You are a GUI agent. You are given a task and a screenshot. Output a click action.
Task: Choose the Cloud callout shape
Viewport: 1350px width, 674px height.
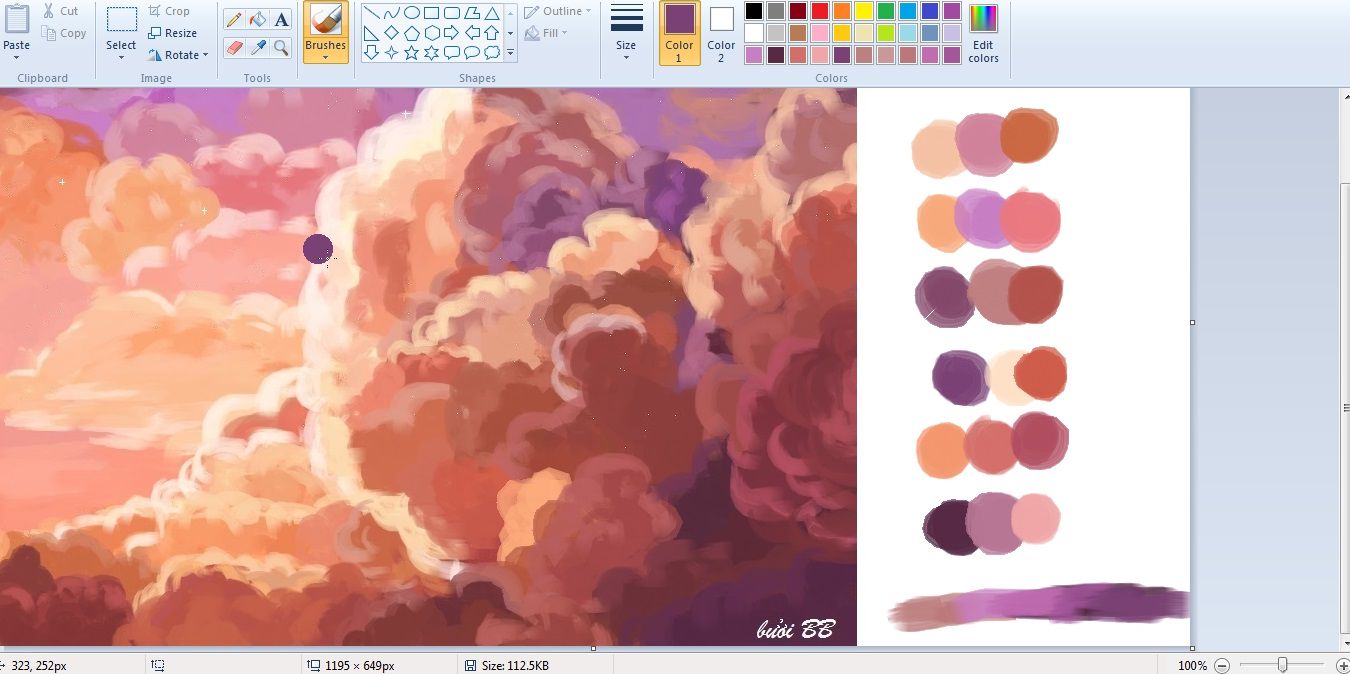(x=491, y=52)
